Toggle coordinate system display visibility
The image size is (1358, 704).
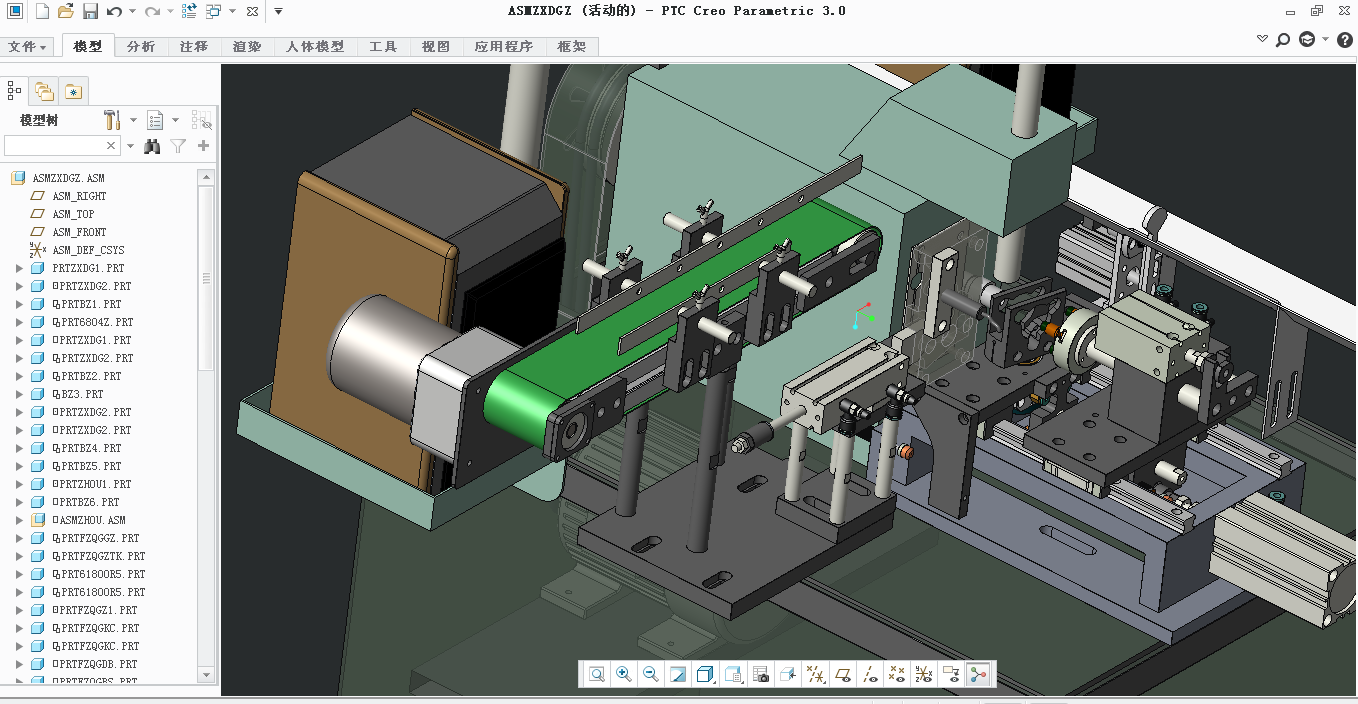[x=924, y=674]
